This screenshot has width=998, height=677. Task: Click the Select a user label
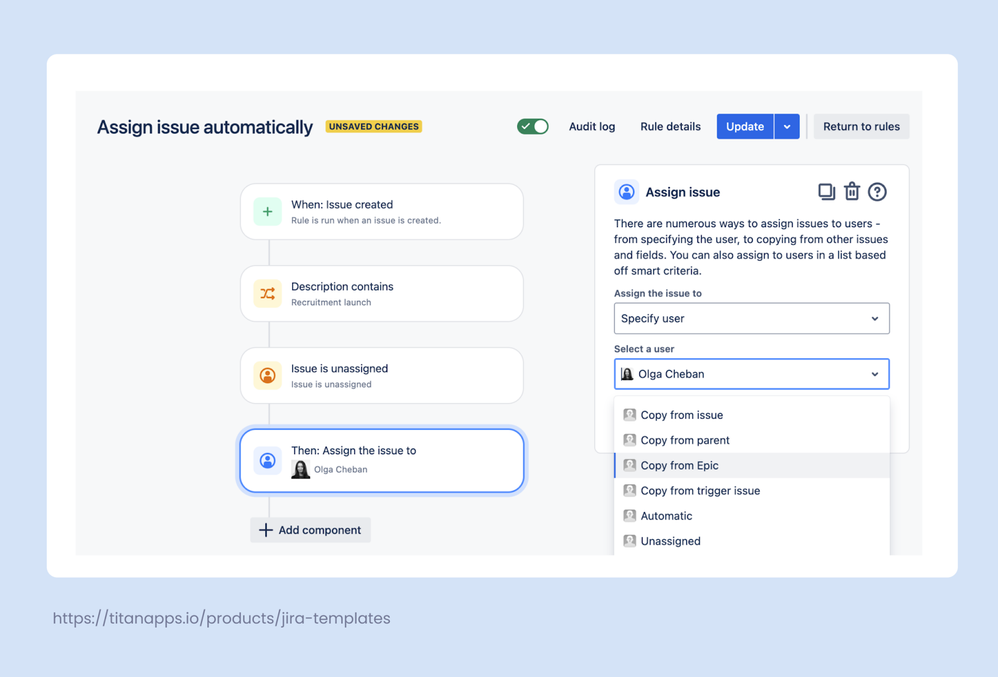[644, 349]
